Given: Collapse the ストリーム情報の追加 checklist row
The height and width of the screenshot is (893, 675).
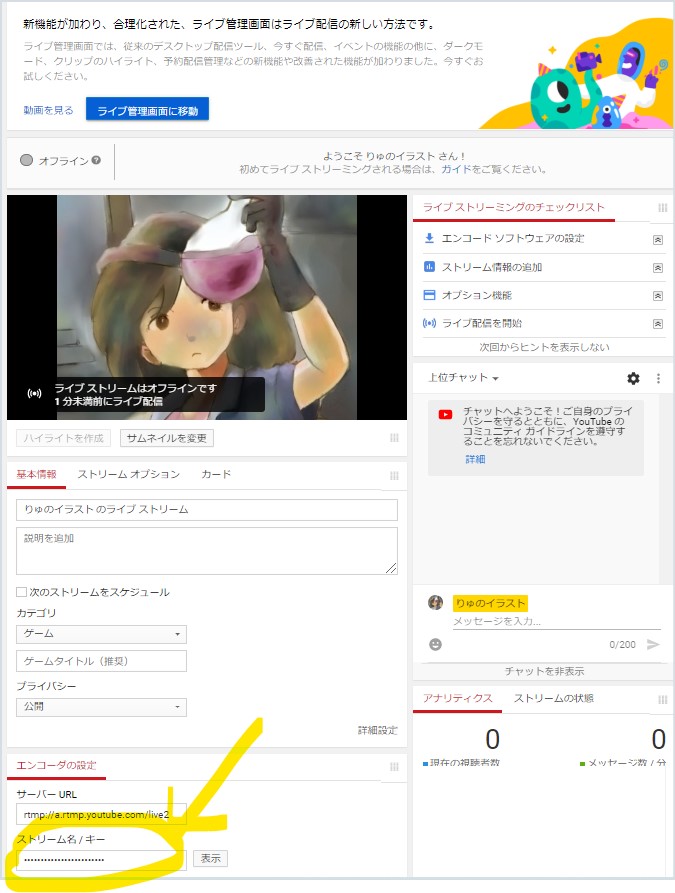Looking at the screenshot, I should click(657, 268).
